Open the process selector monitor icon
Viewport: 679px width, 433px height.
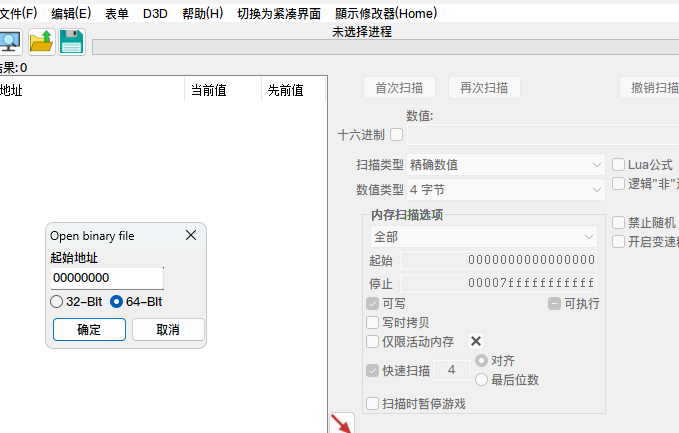point(10,42)
